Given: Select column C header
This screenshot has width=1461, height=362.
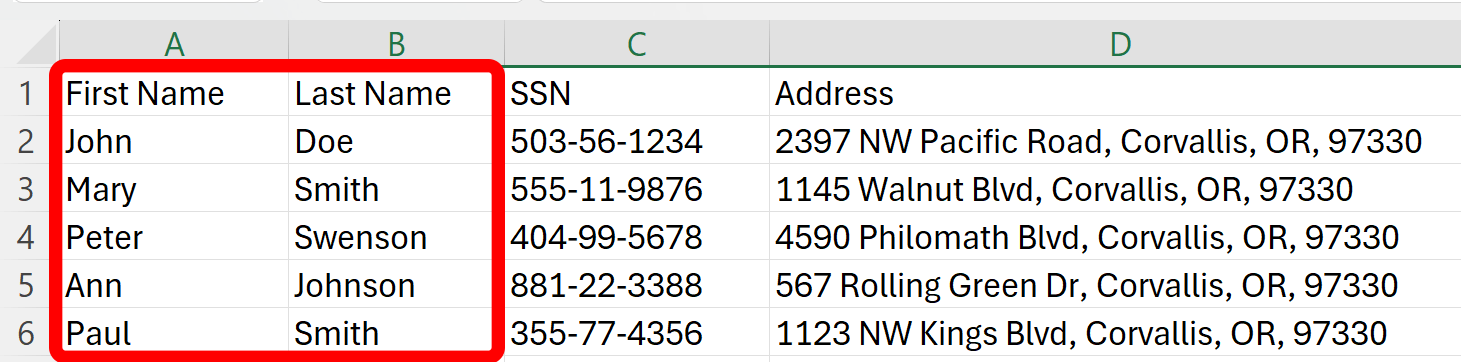Looking at the screenshot, I should pos(637,44).
